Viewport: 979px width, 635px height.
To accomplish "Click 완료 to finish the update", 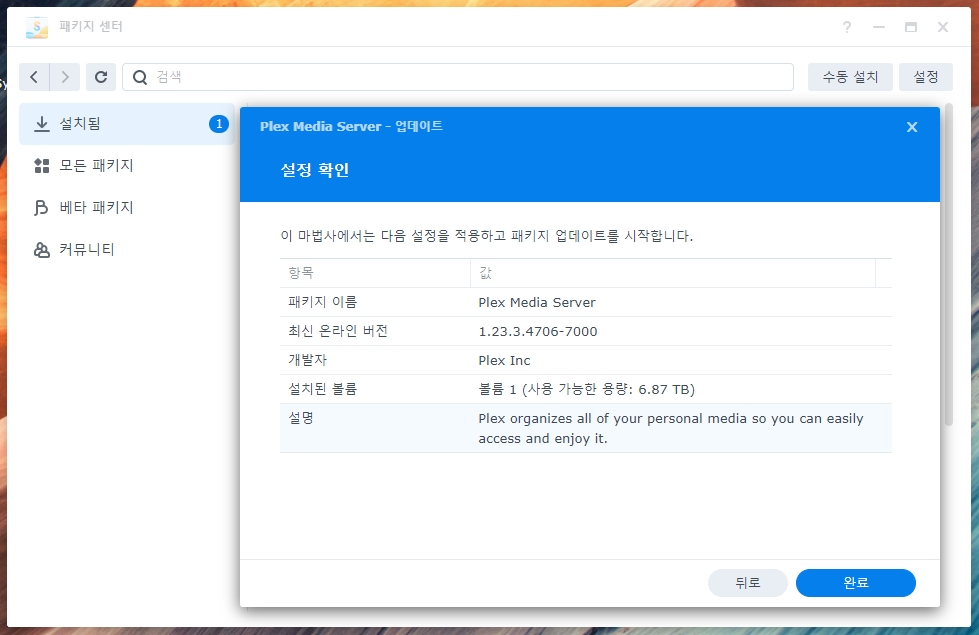I will coord(855,583).
